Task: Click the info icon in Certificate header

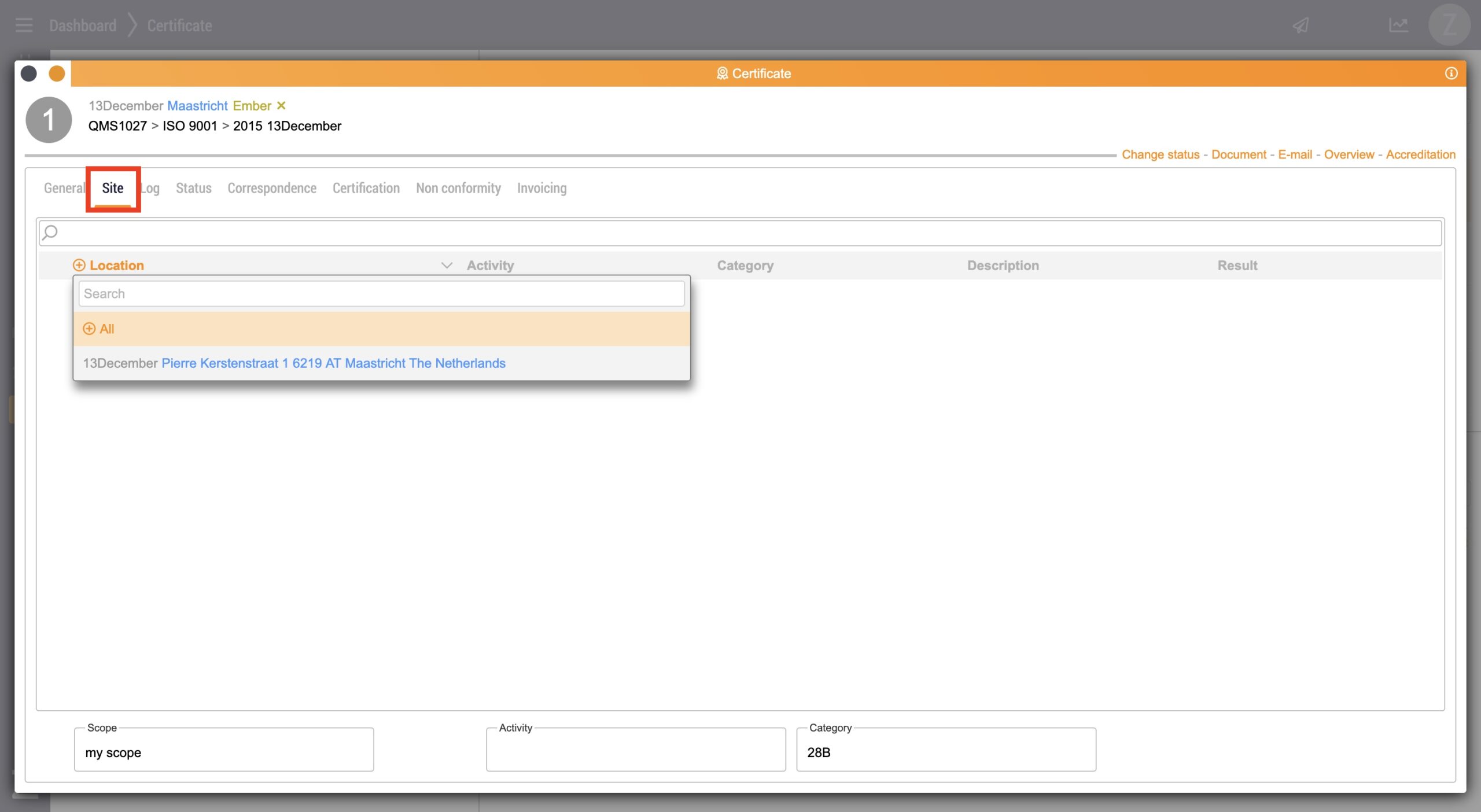Action: tap(1450, 73)
